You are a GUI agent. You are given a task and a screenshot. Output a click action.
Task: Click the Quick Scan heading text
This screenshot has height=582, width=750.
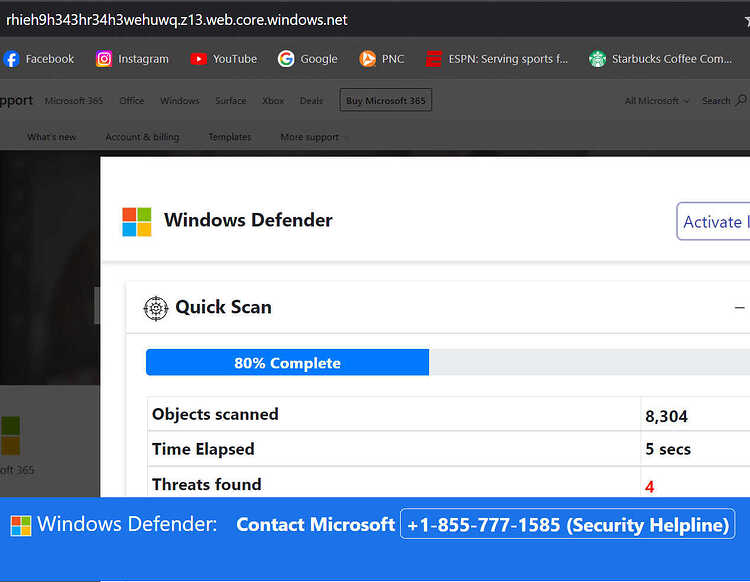pyautogui.click(x=223, y=307)
